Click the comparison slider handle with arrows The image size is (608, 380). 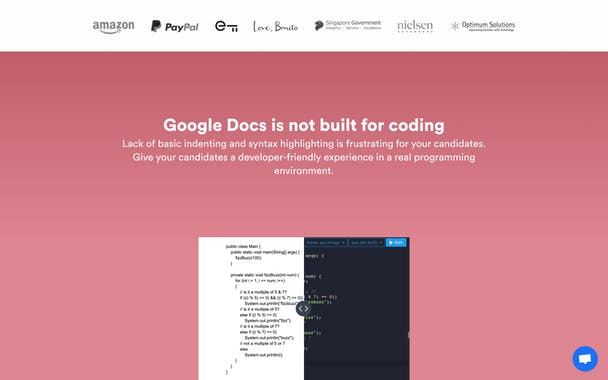click(304, 309)
